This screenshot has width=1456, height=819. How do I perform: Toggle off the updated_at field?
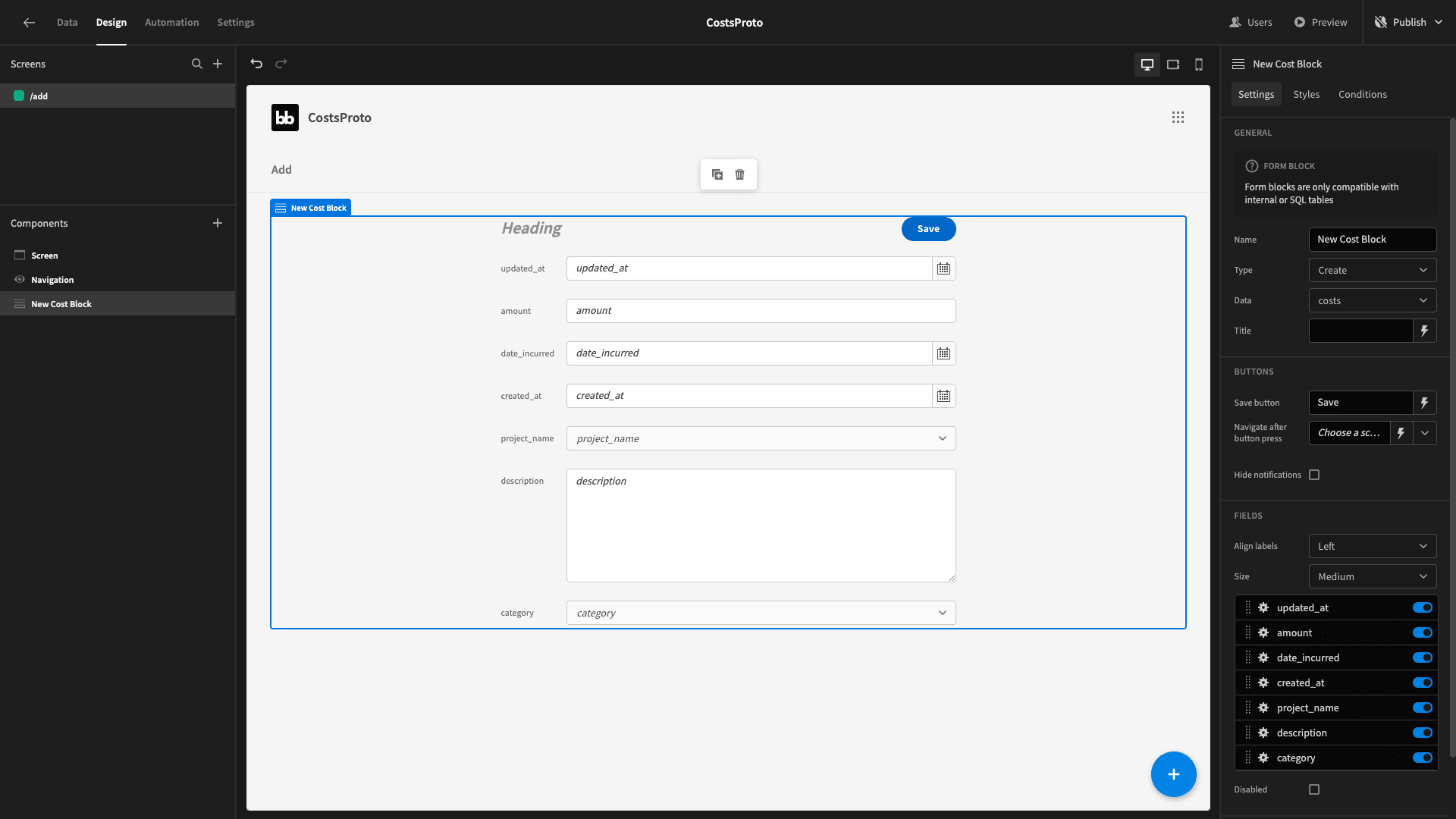pos(1423,607)
